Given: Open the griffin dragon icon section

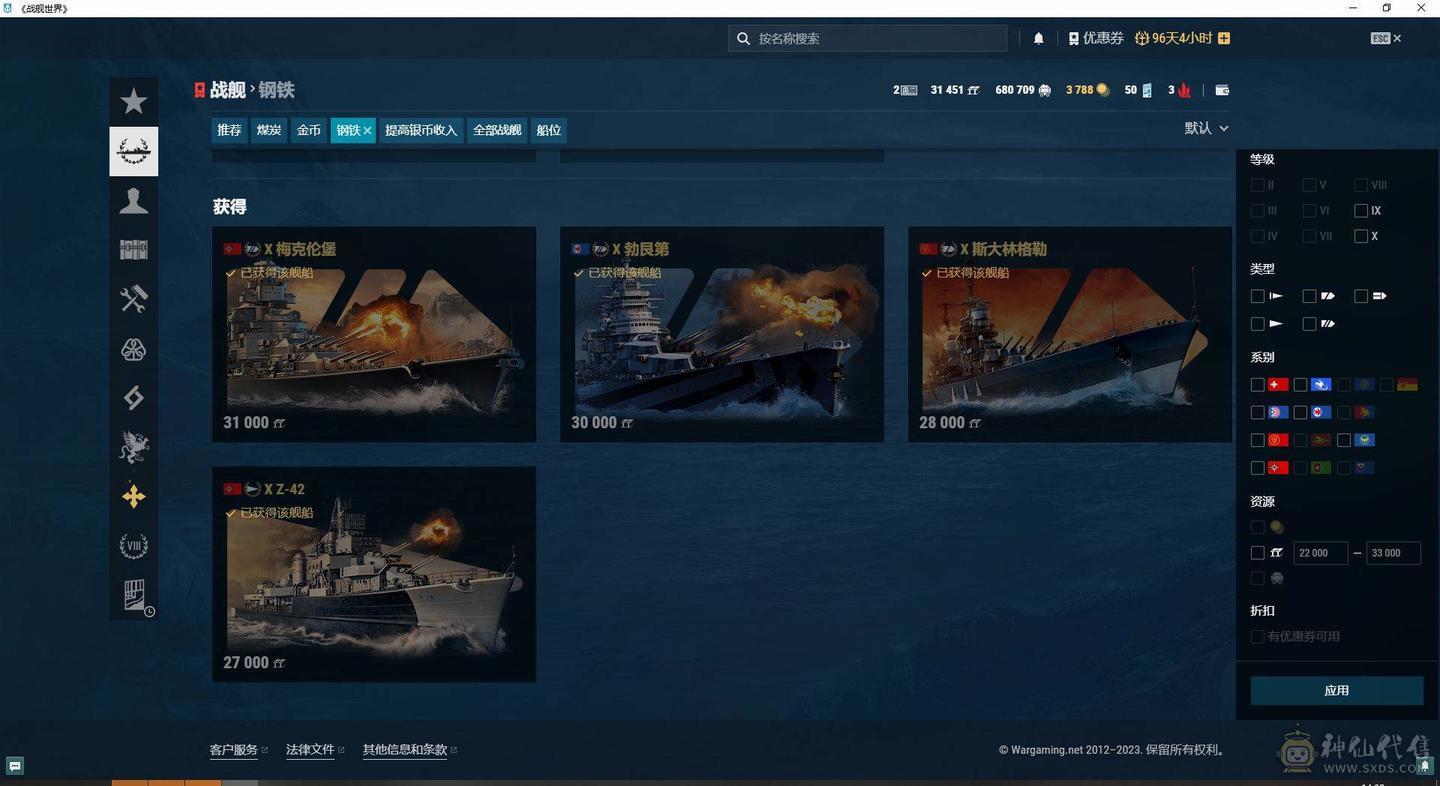Looking at the screenshot, I should pos(134,447).
